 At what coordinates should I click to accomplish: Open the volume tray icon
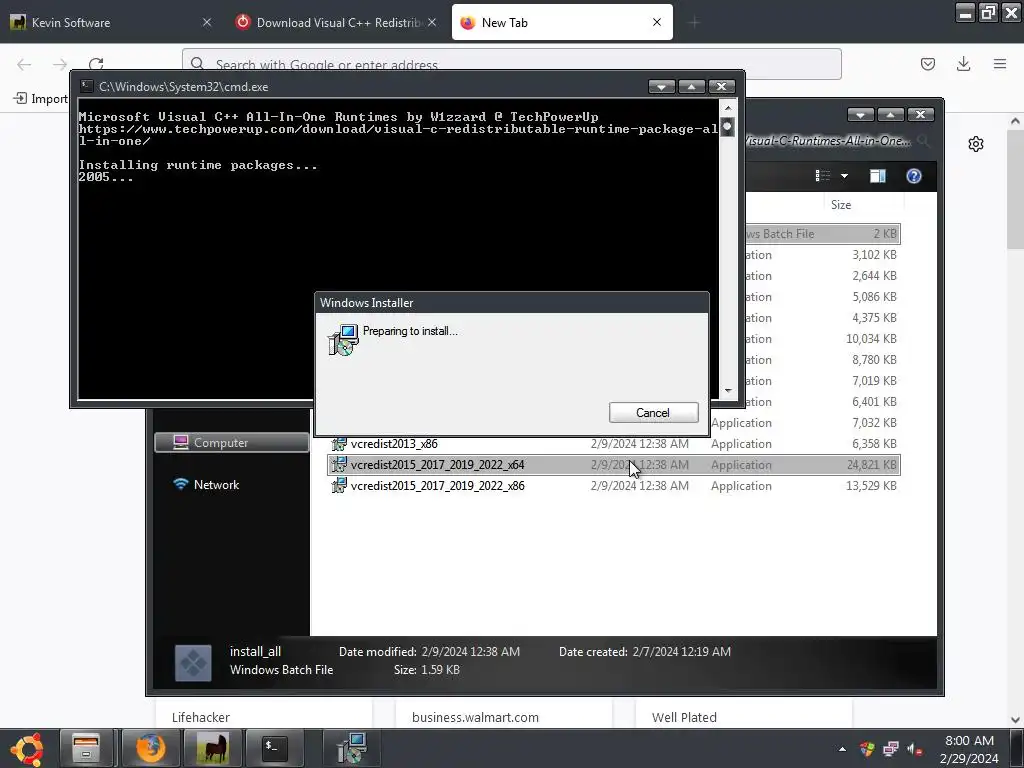coord(915,750)
